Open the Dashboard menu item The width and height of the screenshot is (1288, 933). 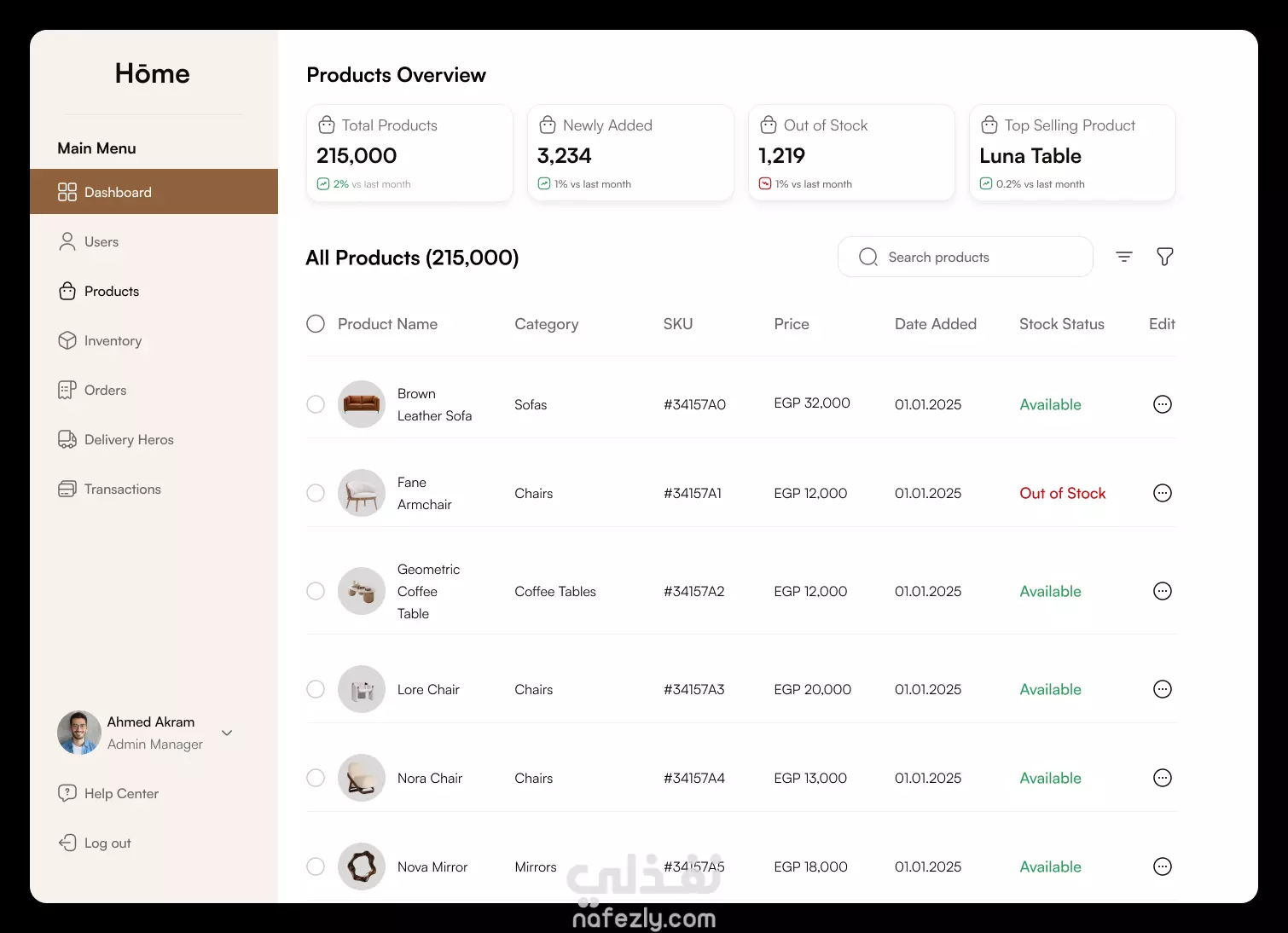[154, 192]
